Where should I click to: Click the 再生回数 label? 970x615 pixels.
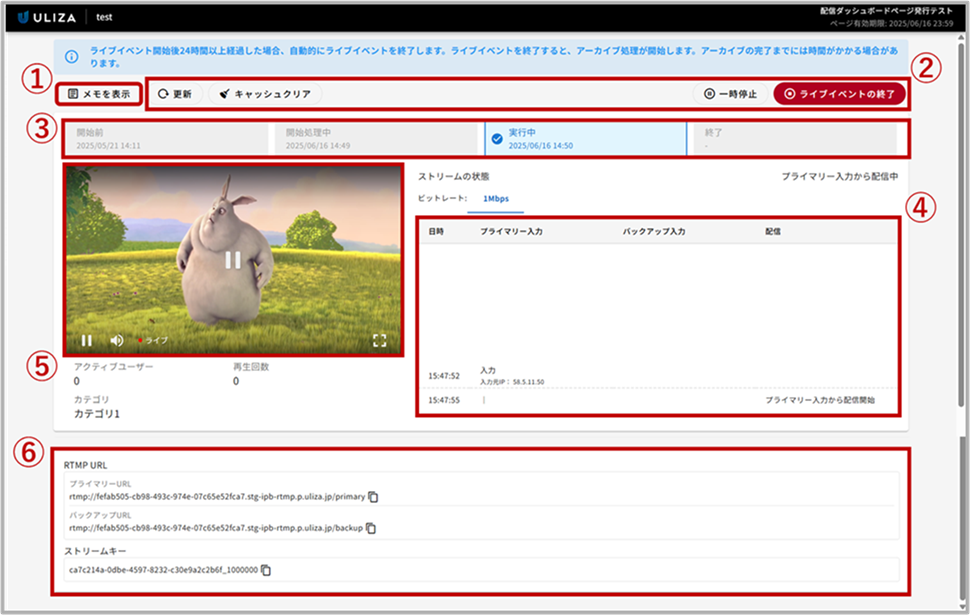[x=251, y=367]
